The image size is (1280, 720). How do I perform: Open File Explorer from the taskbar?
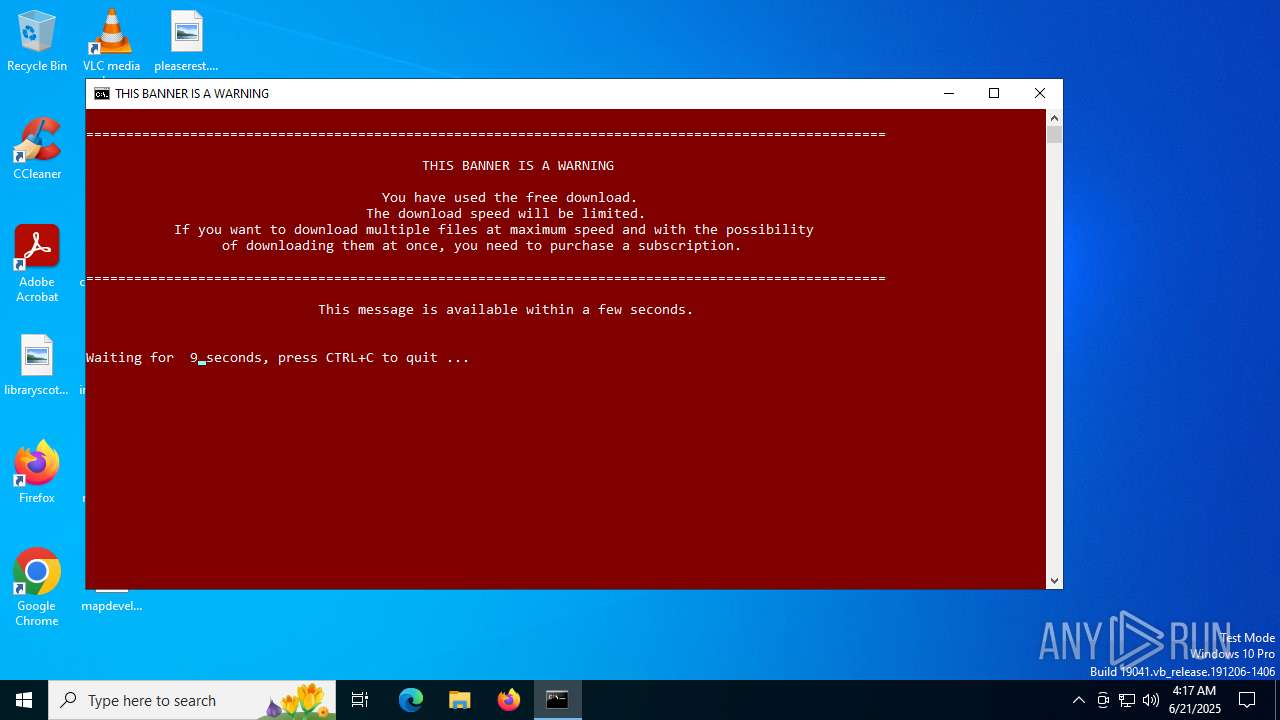pyautogui.click(x=460, y=700)
